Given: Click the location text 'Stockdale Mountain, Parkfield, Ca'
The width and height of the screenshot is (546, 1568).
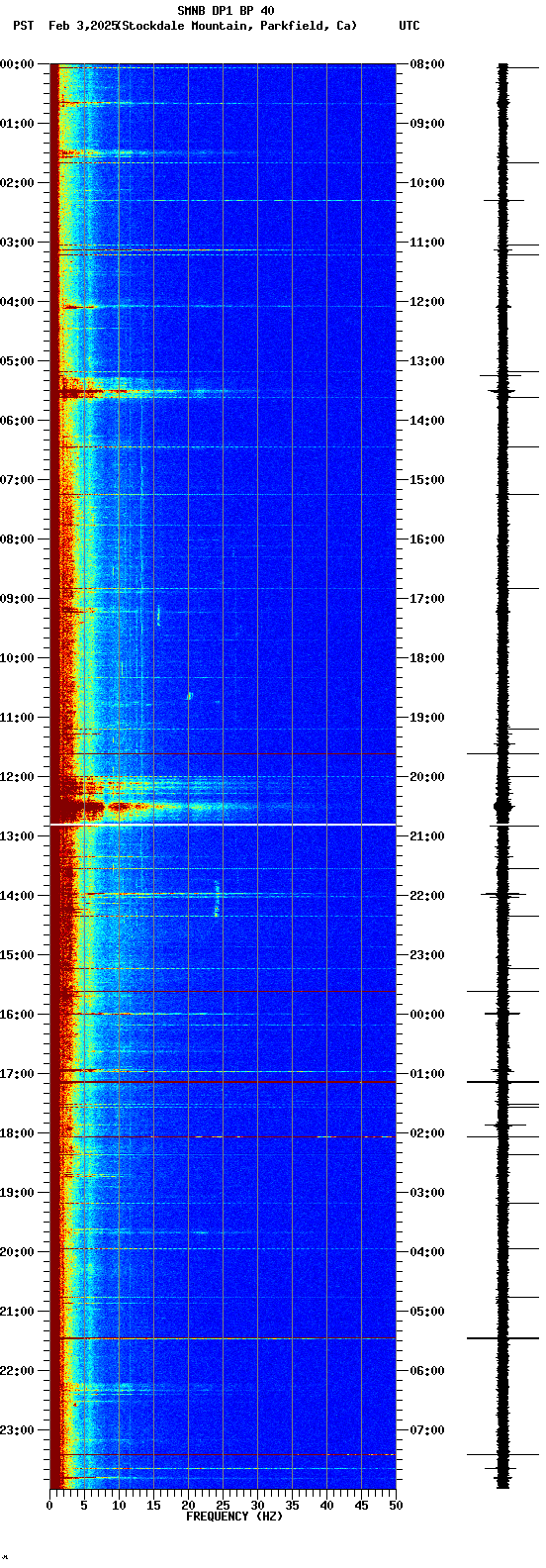Looking at the screenshot, I should pyautogui.click(x=236, y=26).
